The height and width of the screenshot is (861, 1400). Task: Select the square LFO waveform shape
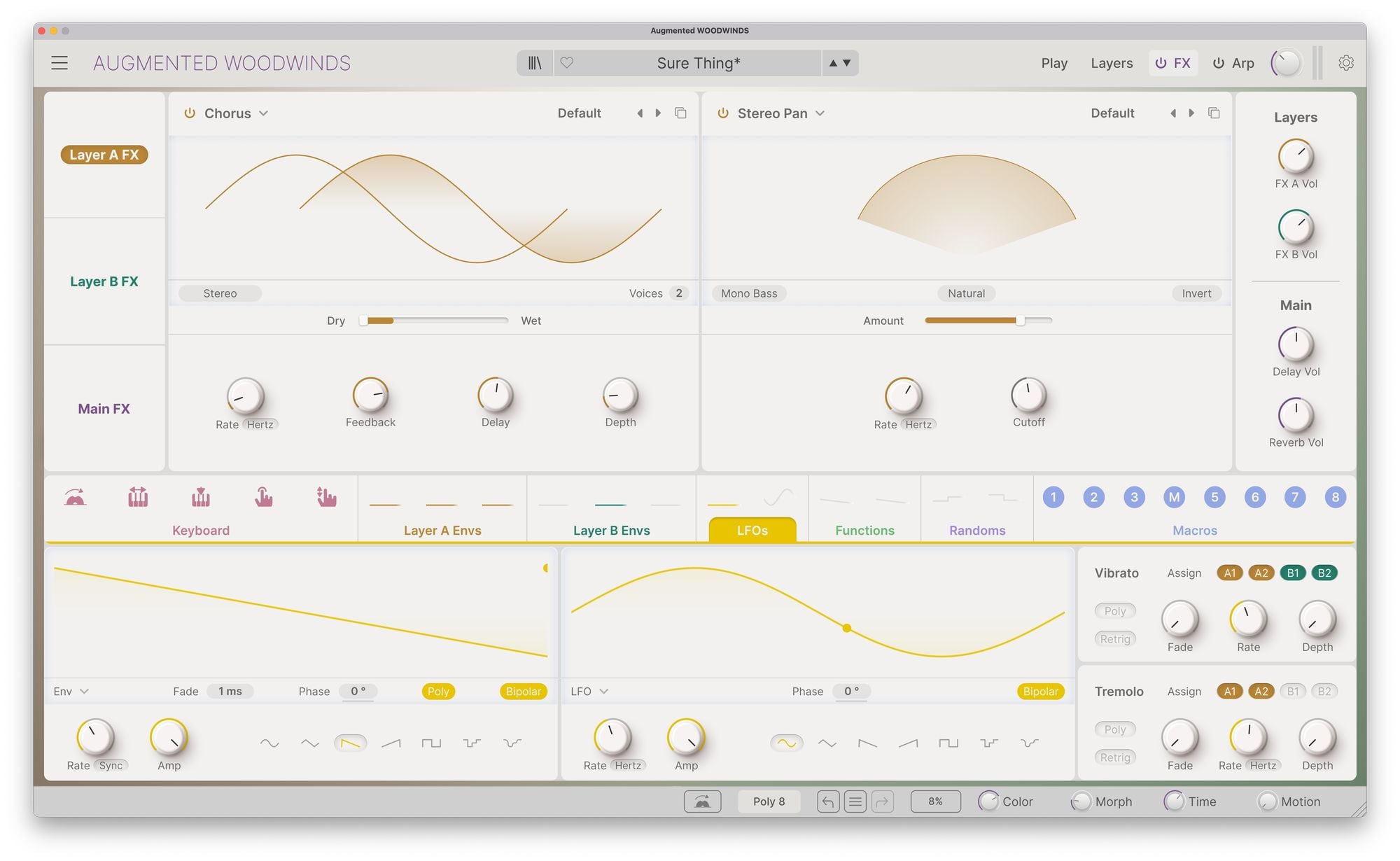click(x=948, y=743)
